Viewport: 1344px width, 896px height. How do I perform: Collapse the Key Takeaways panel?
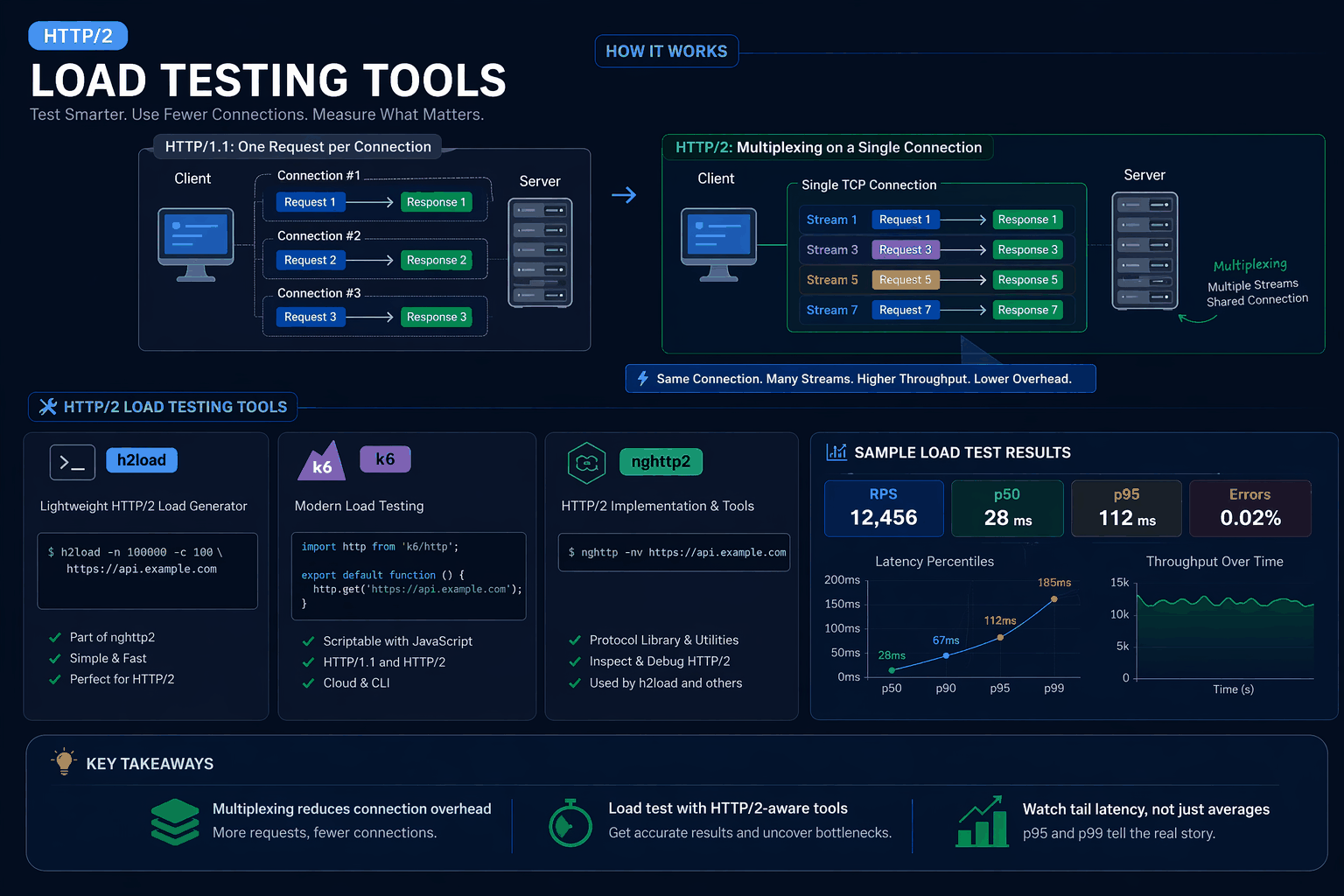pyautogui.click(x=149, y=763)
